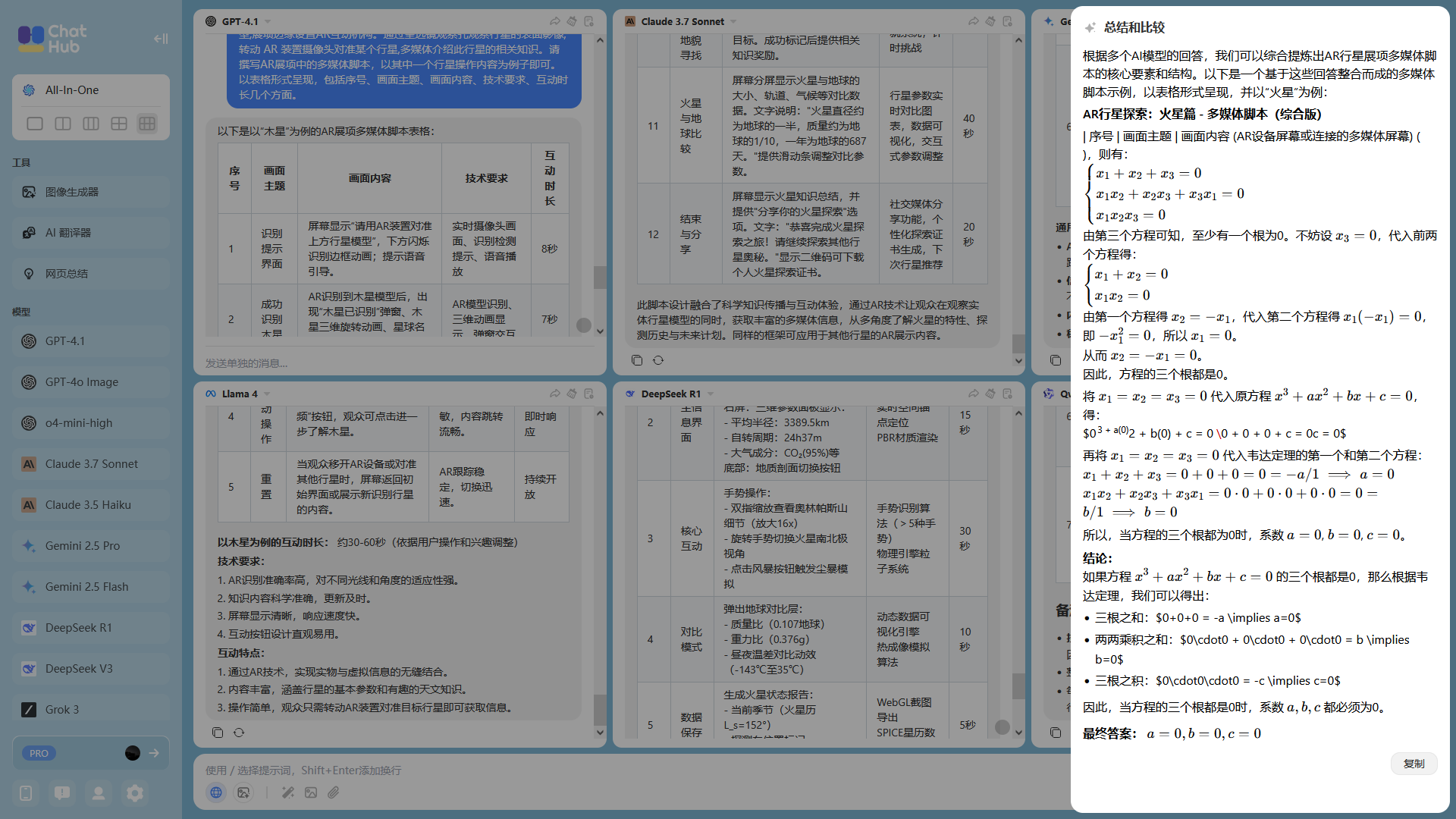Screen dimensions: 1456x819
Task: Click the PRO badge
Action: (39, 753)
